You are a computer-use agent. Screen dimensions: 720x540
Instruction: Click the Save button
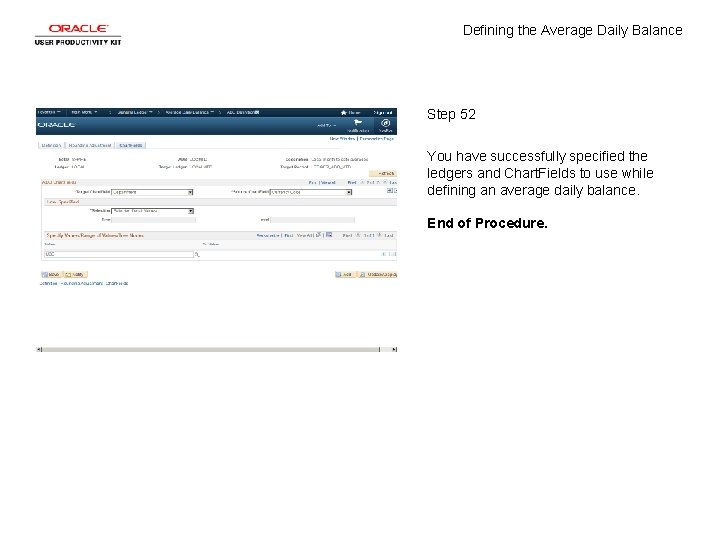click(51, 275)
